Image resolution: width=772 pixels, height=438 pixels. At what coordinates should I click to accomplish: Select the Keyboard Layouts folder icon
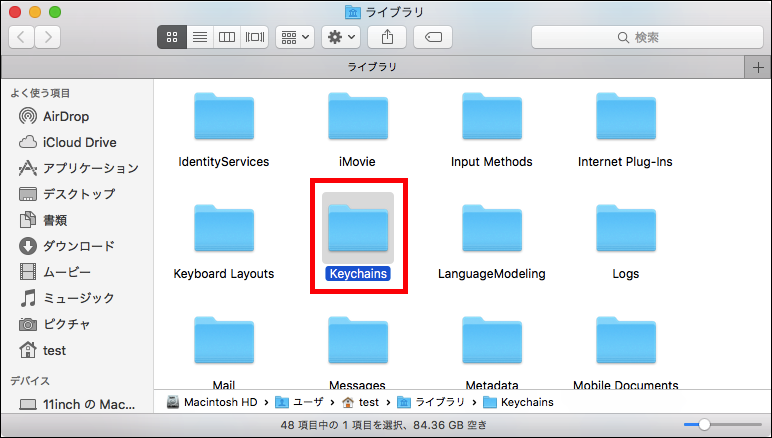pyautogui.click(x=224, y=228)
